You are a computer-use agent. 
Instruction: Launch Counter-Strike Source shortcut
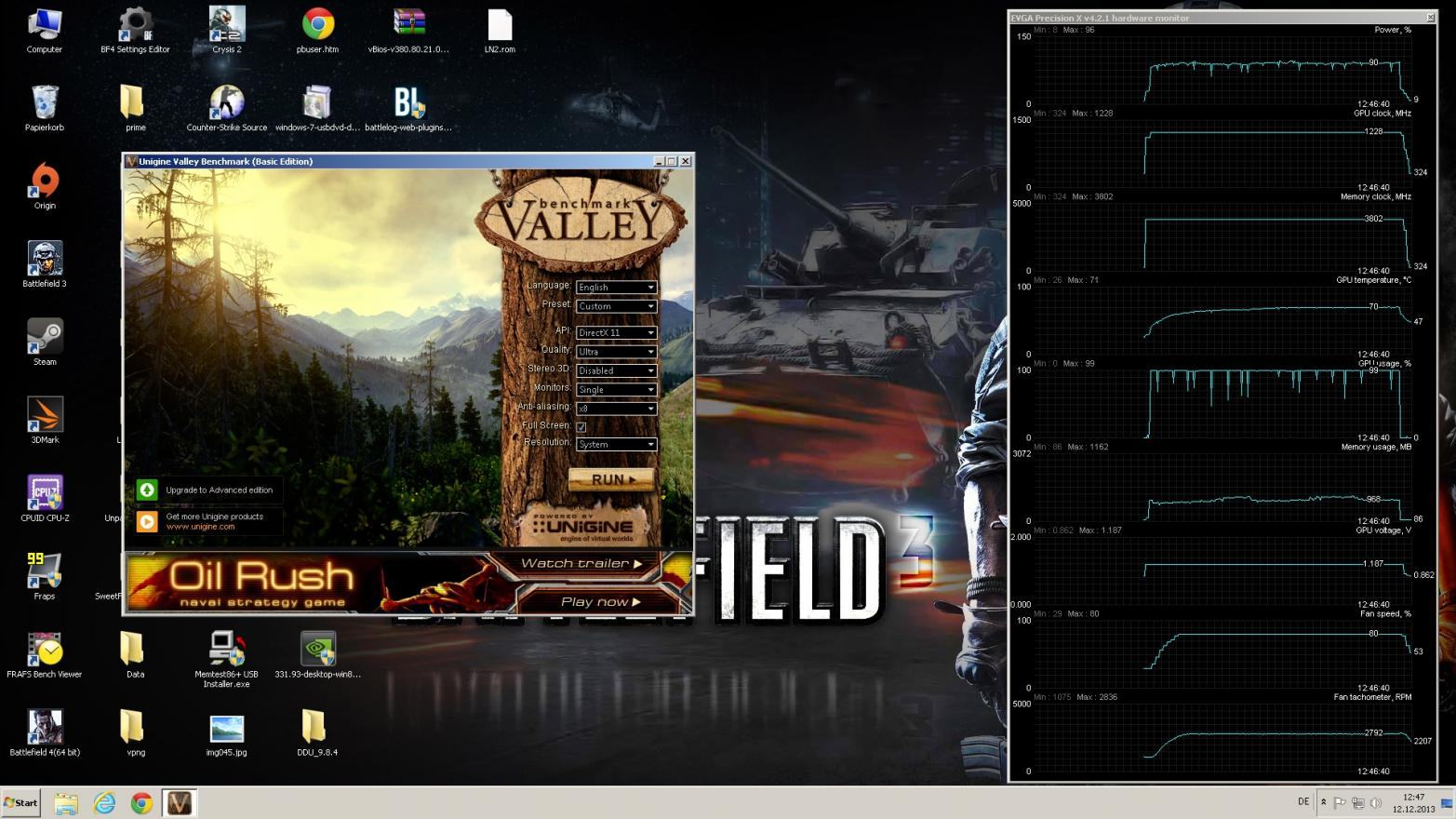(x=226, y=108)
